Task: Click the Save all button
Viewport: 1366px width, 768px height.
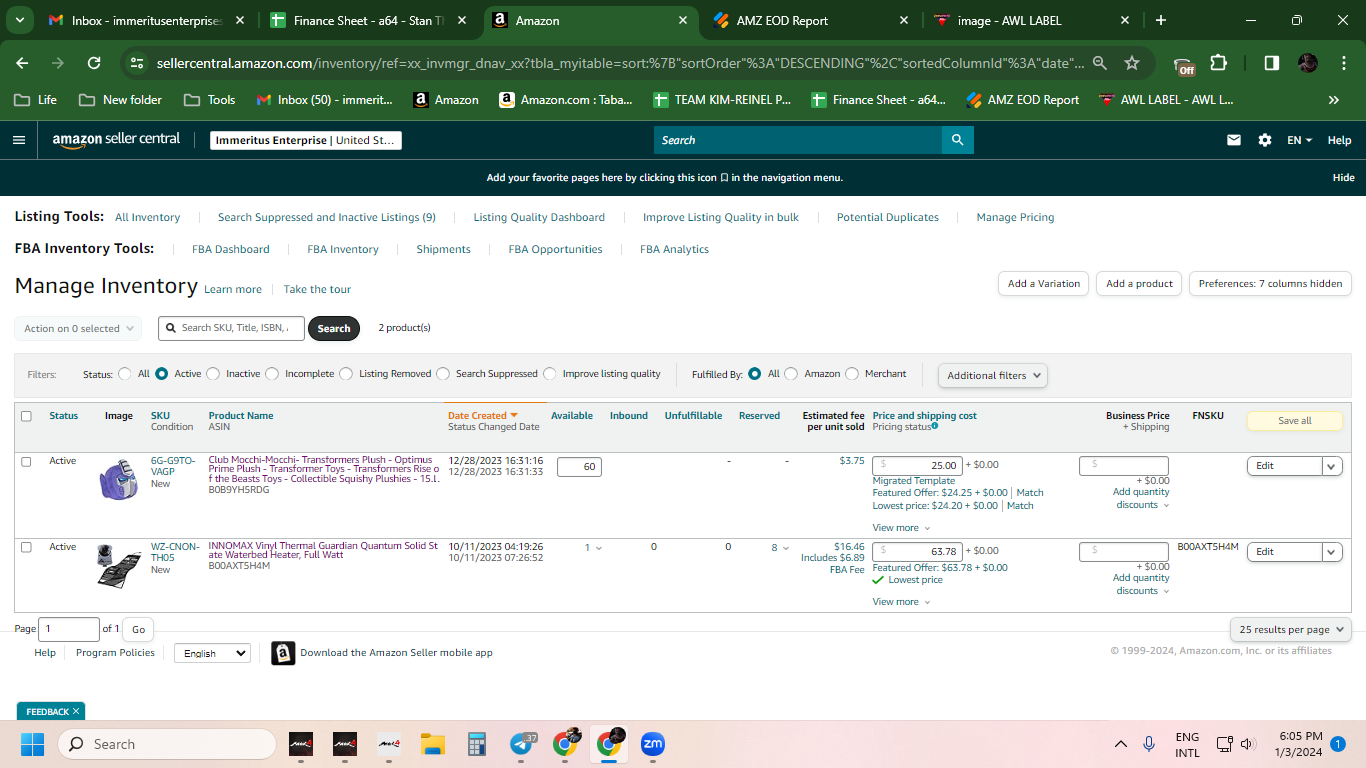Action: (x=1295, y=421)
